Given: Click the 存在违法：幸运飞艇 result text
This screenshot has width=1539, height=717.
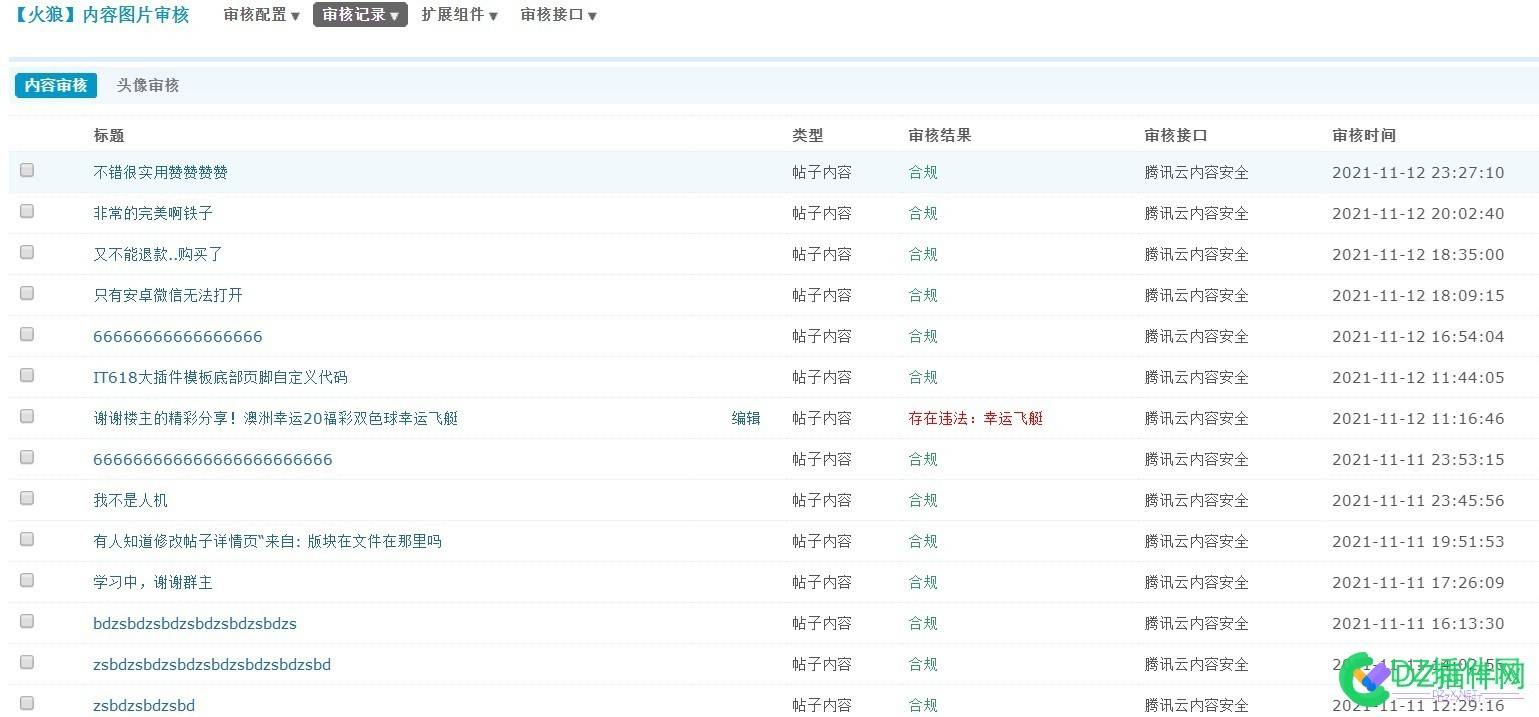Looking at the screenshot, I should 976,418.
